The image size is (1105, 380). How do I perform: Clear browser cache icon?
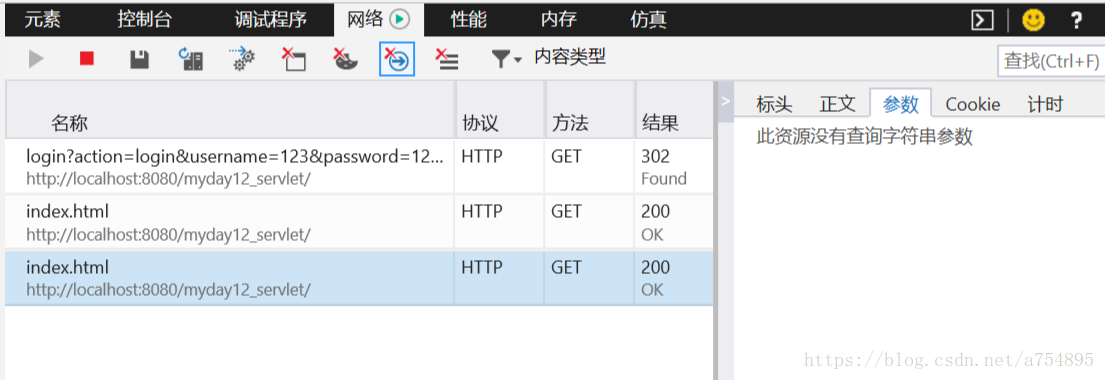point(294,59)
